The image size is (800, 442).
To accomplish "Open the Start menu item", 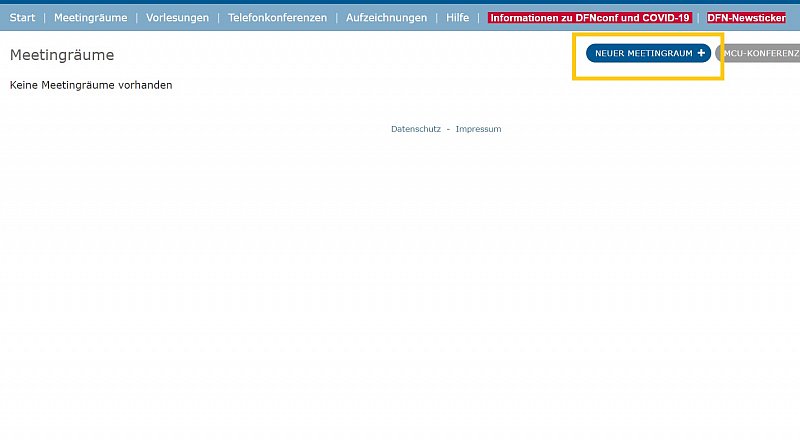I will click(22, 18).
